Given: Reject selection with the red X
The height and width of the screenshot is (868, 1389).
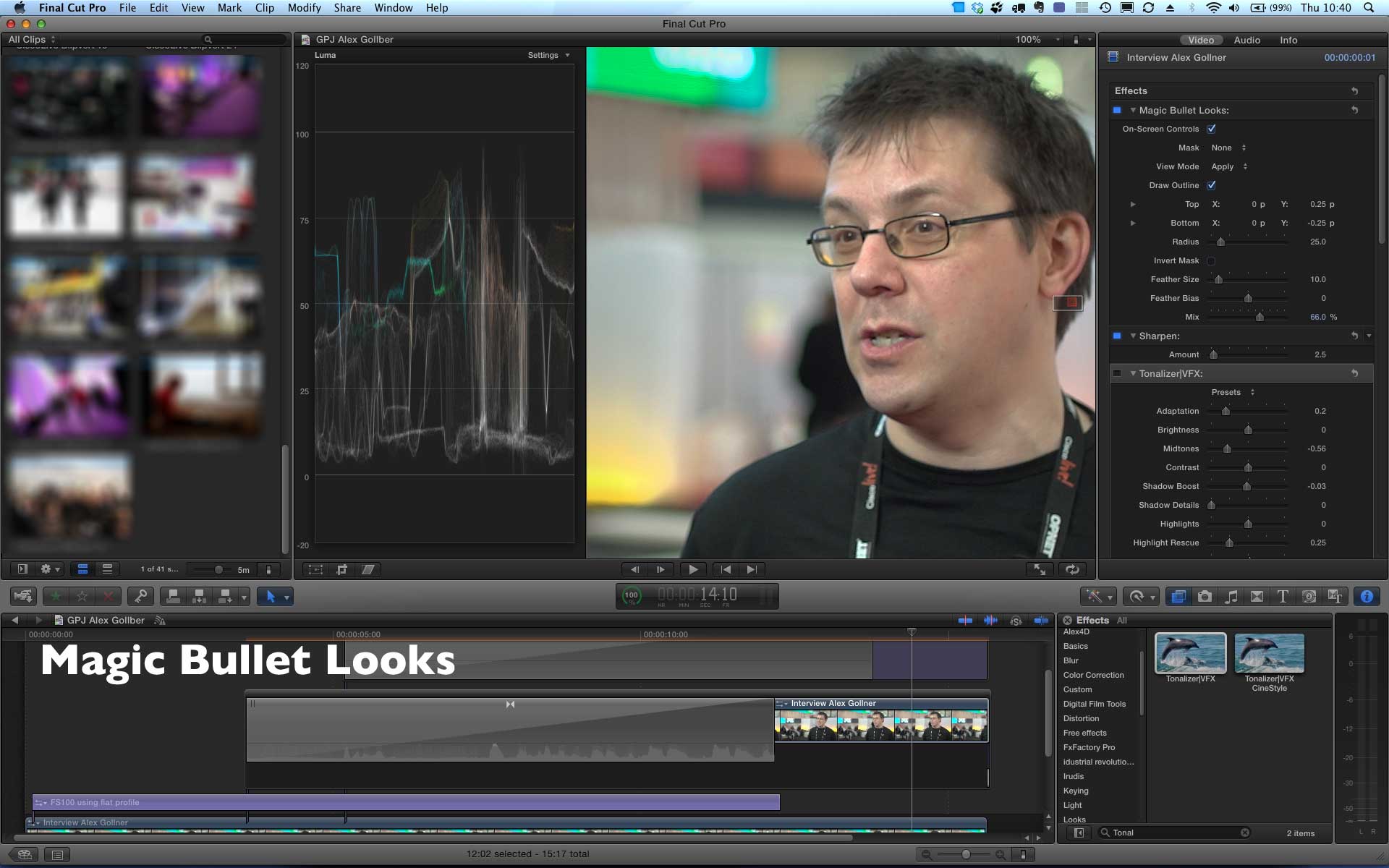Looking at the screenshot, I should 108,597.
